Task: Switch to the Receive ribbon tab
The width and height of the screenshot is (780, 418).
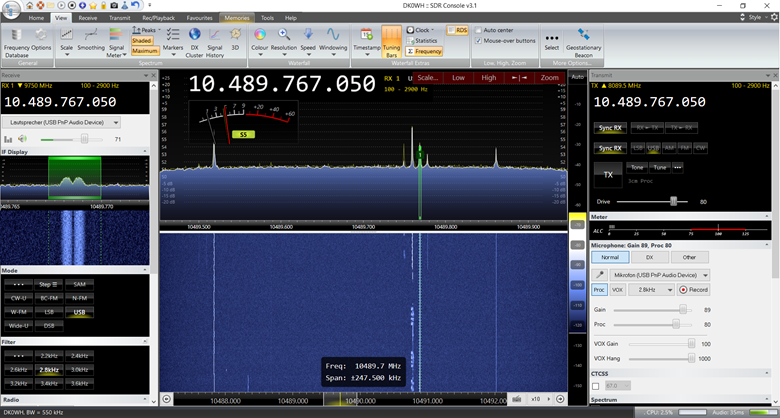Action: point(88,18)
